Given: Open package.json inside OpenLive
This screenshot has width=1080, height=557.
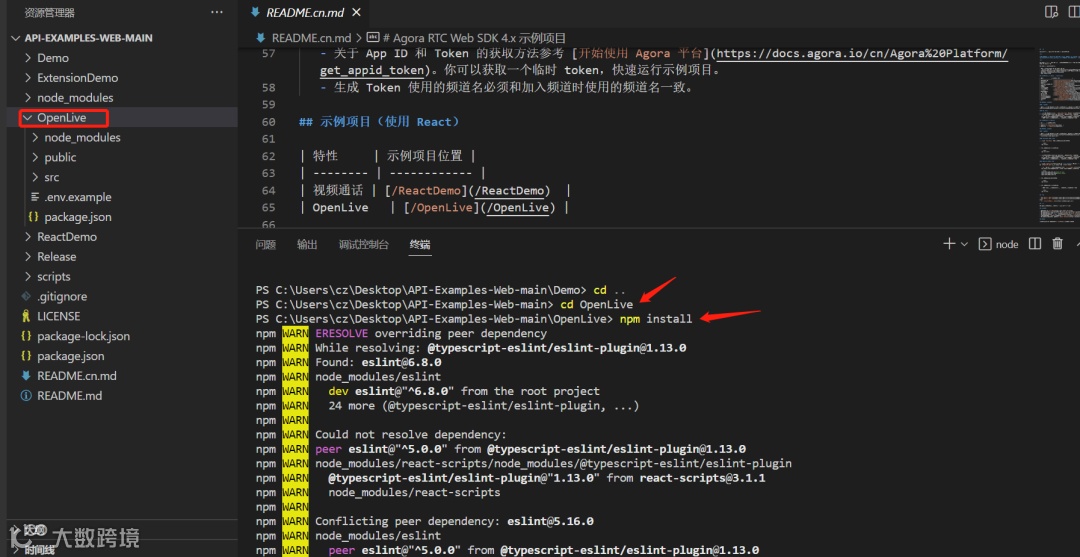Looking at the screenshot, I should 78,217.
